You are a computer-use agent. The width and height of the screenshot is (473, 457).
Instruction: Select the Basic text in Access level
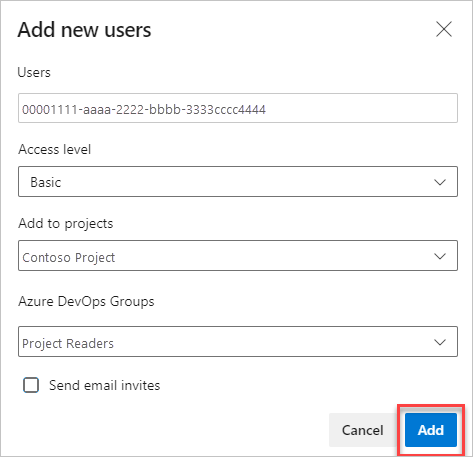click(46, 182)
